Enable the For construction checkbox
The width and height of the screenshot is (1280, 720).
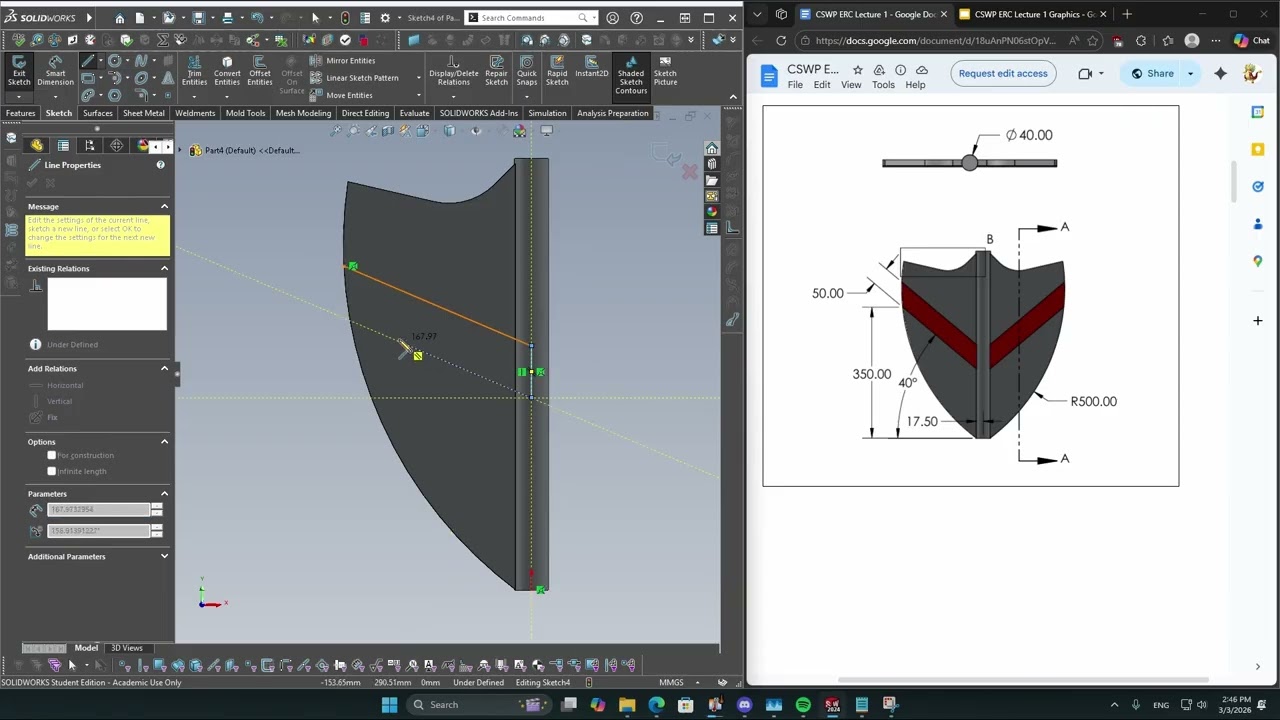click(x=52, y=455)
